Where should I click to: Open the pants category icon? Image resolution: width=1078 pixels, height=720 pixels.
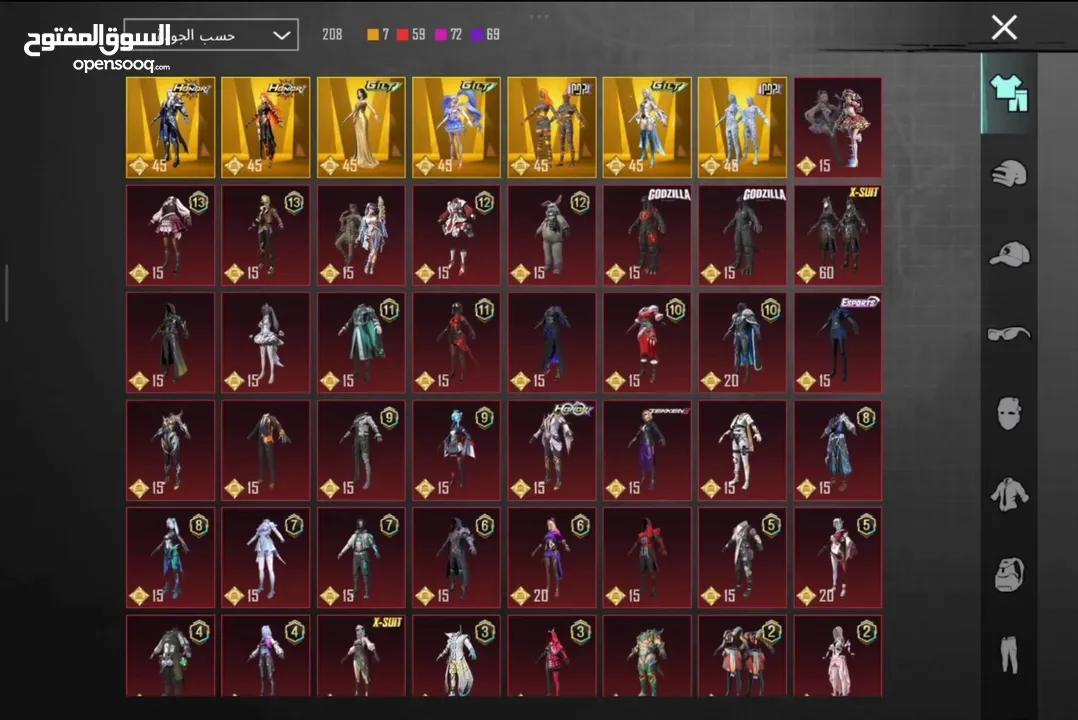click(x=1009, y=654)
